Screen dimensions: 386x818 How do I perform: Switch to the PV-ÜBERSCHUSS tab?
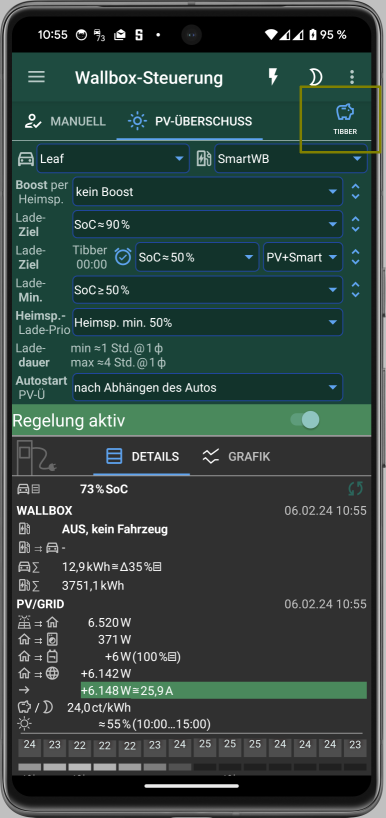190,122
